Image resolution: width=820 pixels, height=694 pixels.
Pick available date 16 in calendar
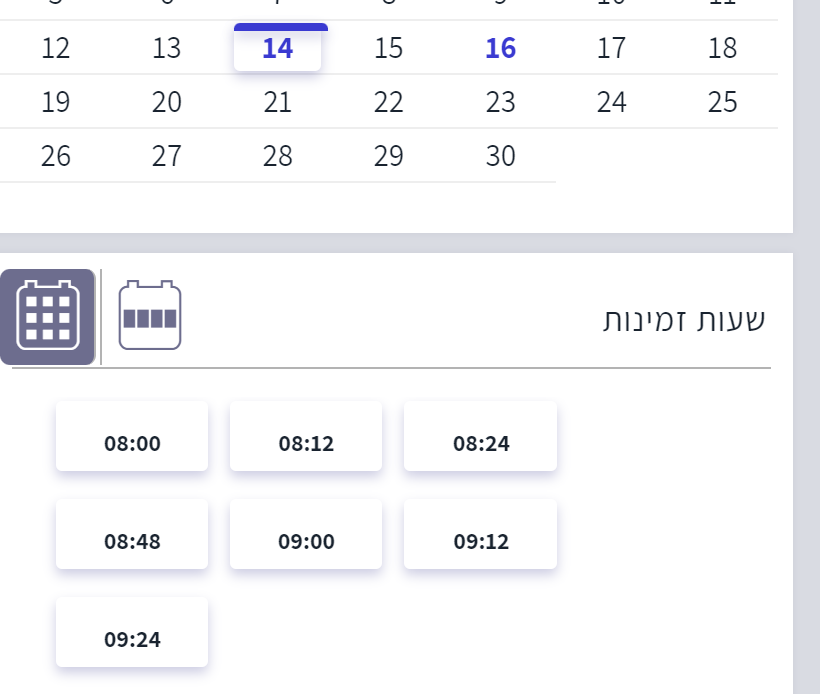coord(500,48)
